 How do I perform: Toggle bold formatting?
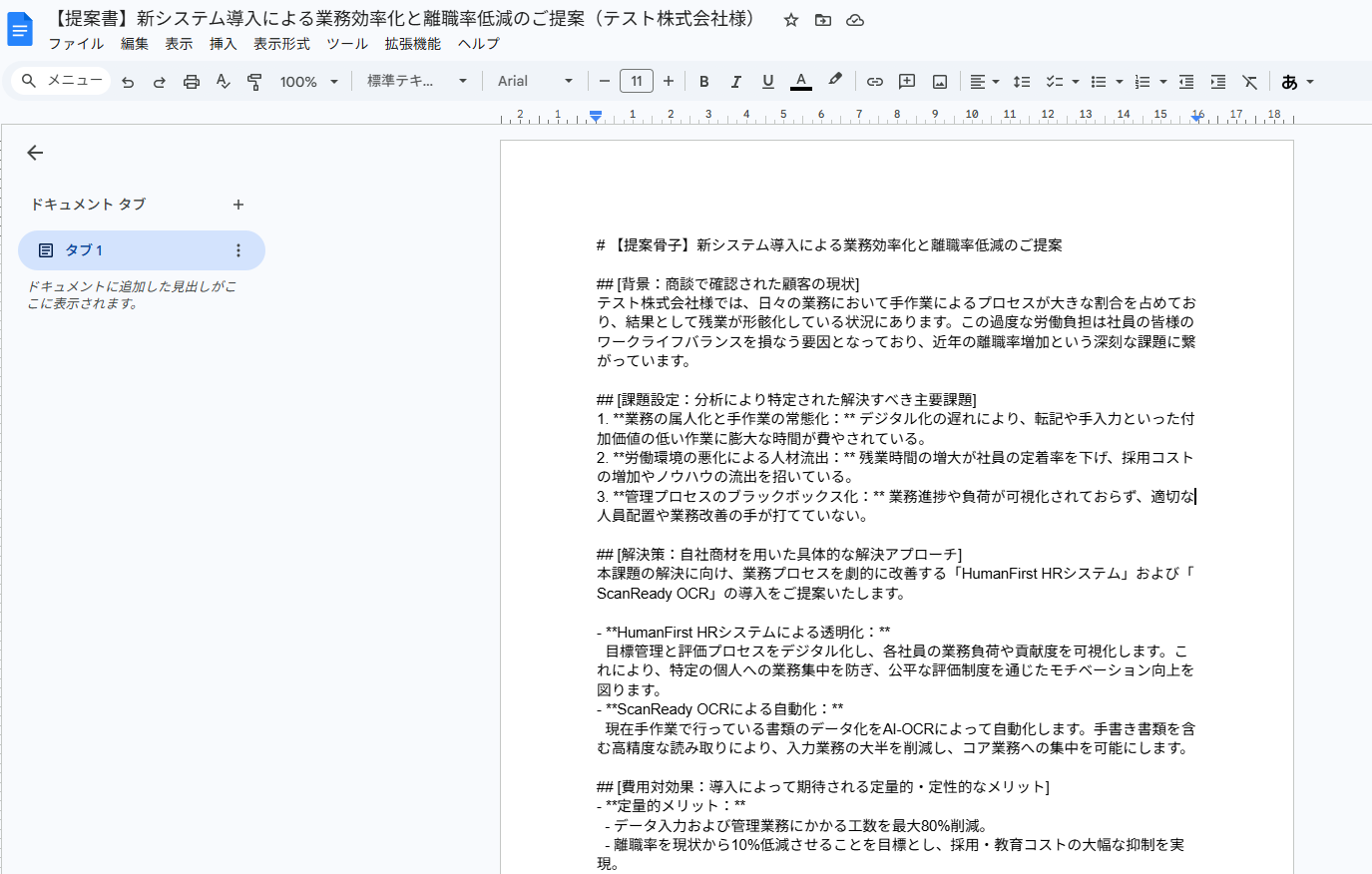pyautogui.click(x=704, y=82)
